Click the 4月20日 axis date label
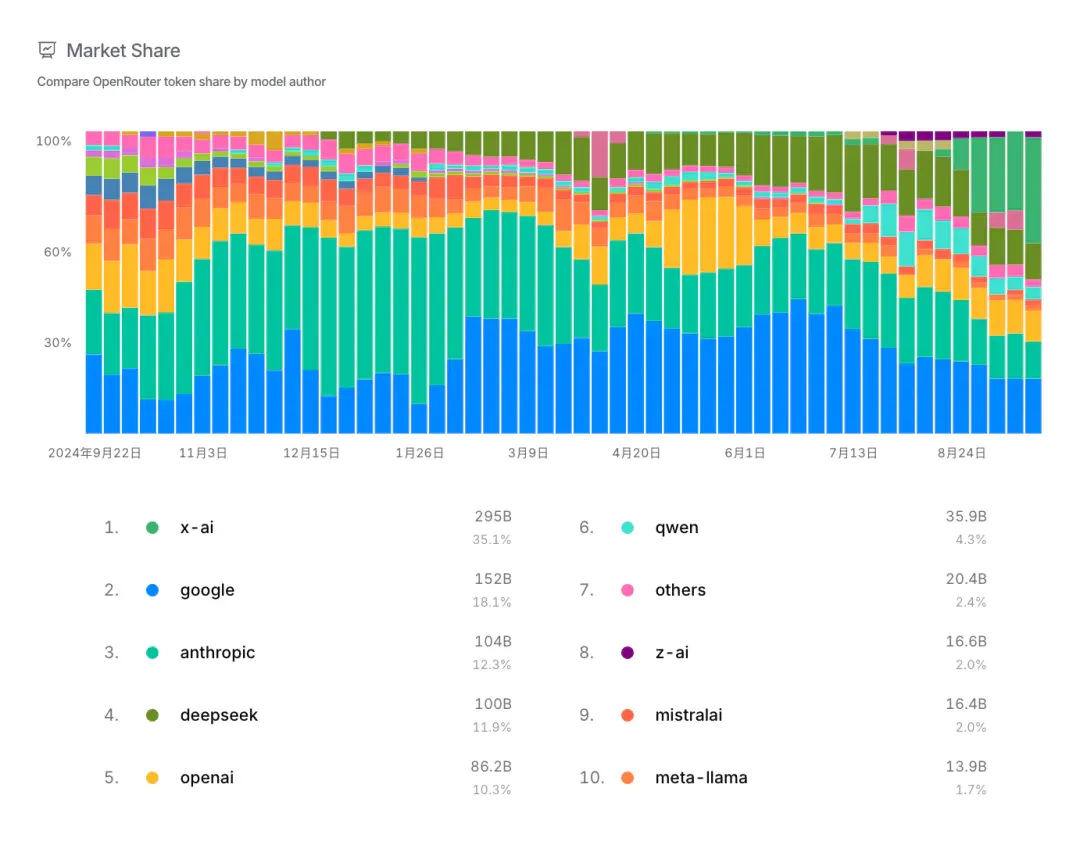Image resolution: width=1080 pixels, height=863 pixels. 636,453
